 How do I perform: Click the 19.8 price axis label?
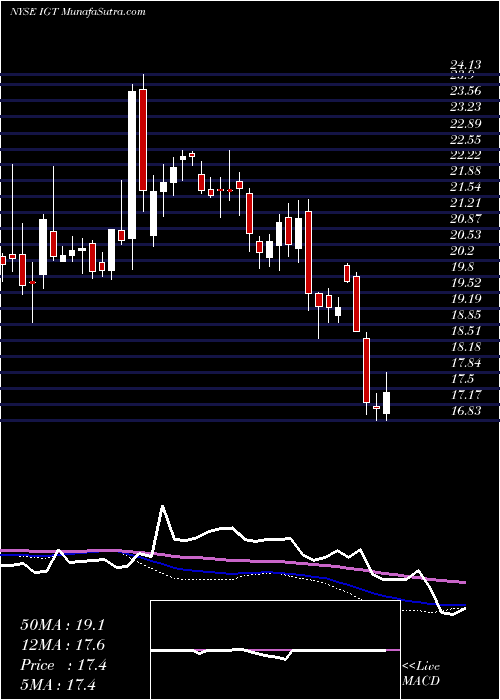coord(462,267)
